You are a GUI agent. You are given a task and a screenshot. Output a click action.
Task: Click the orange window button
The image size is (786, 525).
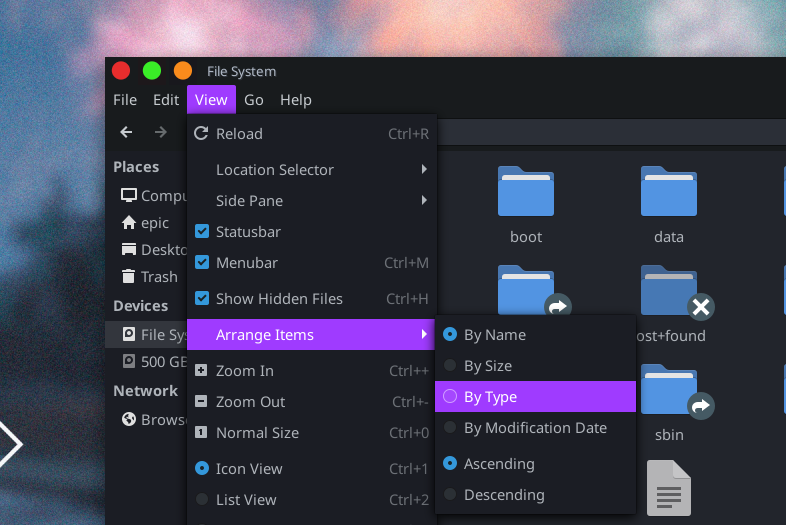183,71
